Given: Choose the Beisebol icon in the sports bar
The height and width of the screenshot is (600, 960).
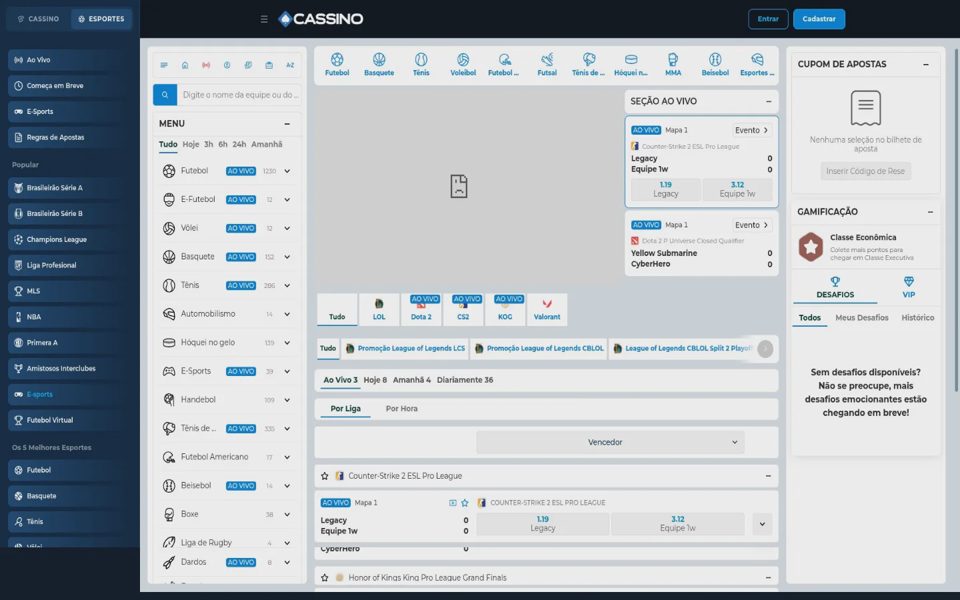Looking at the screenshot, I should click(715, 64).
